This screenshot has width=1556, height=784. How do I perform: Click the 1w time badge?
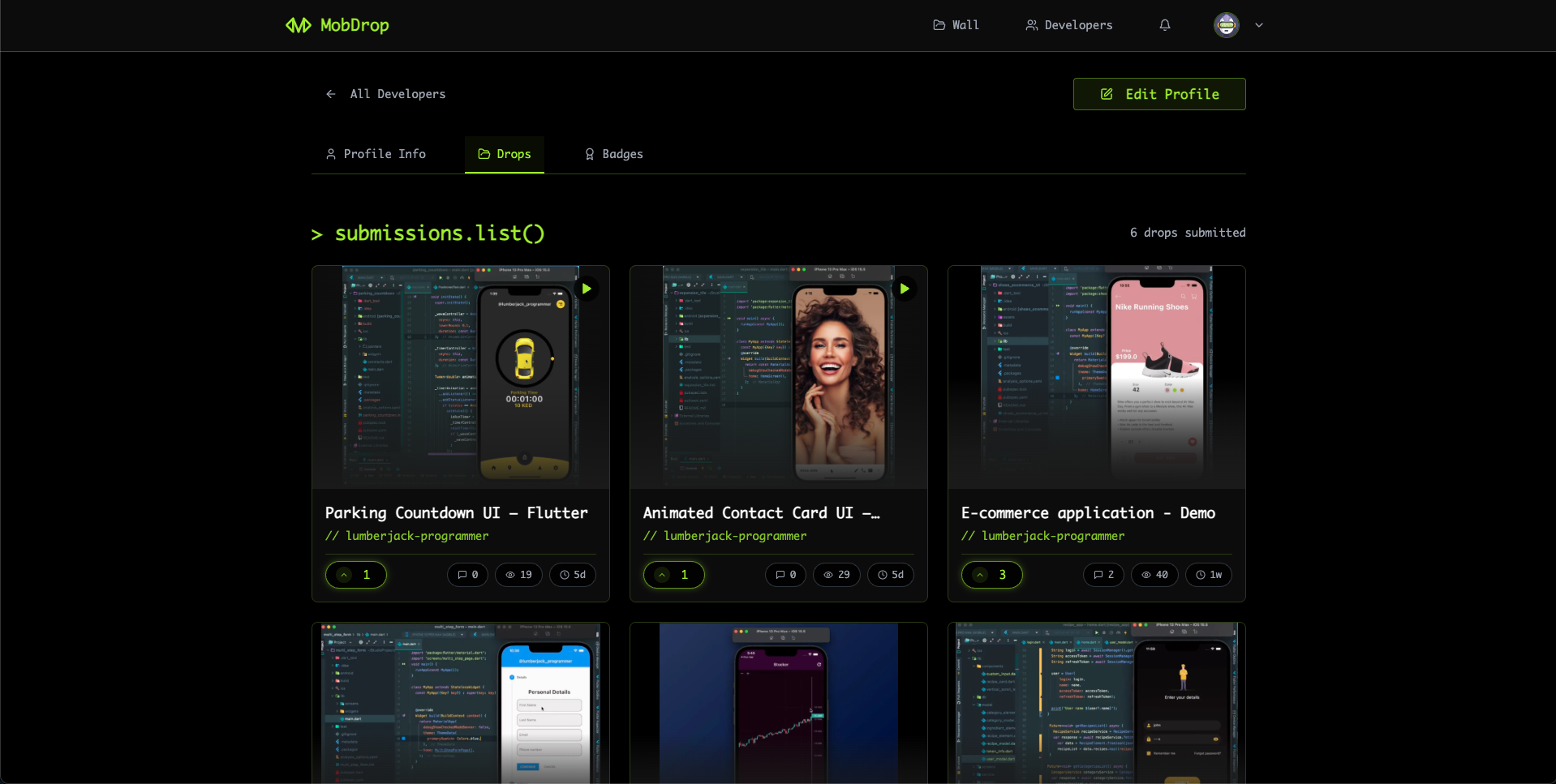[1209, 575]
